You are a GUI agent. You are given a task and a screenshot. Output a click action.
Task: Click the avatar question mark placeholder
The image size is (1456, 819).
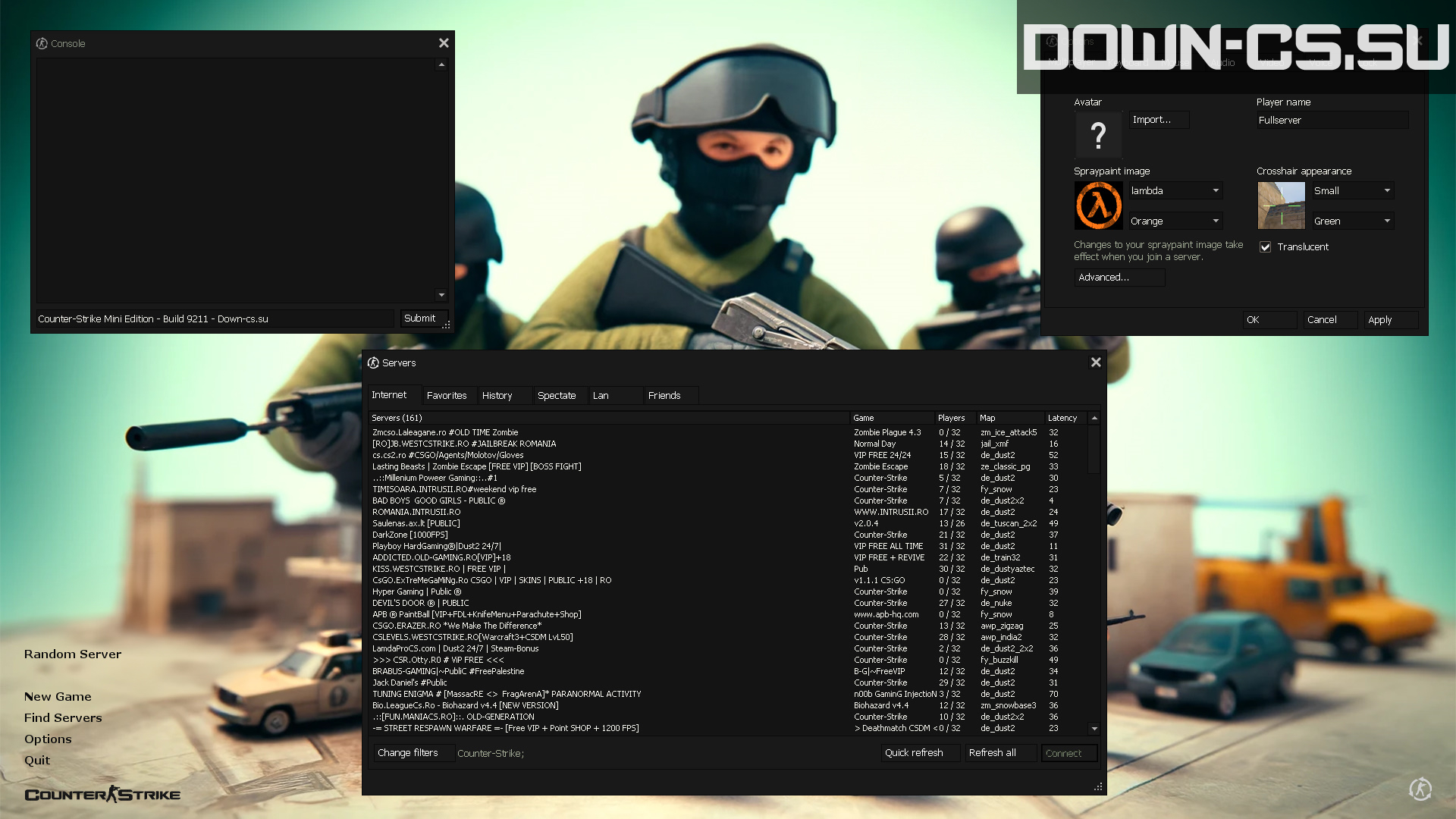[x=1098, y=135]
